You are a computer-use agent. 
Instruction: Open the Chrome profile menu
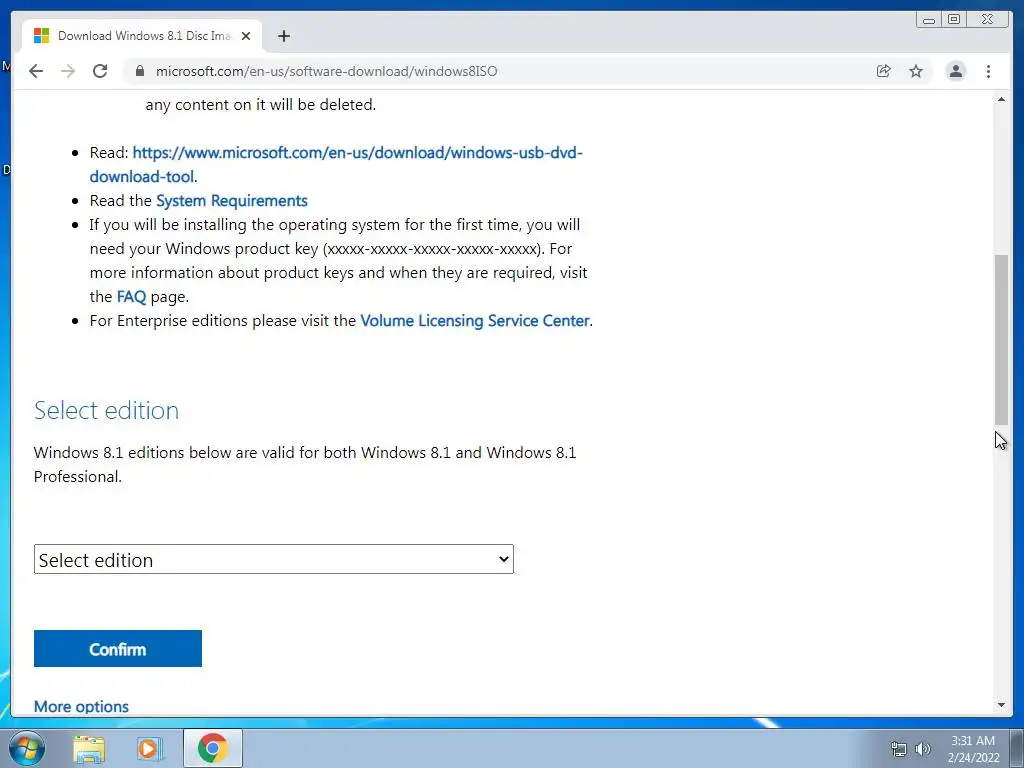pyautogui.click(x=955, y=71)
